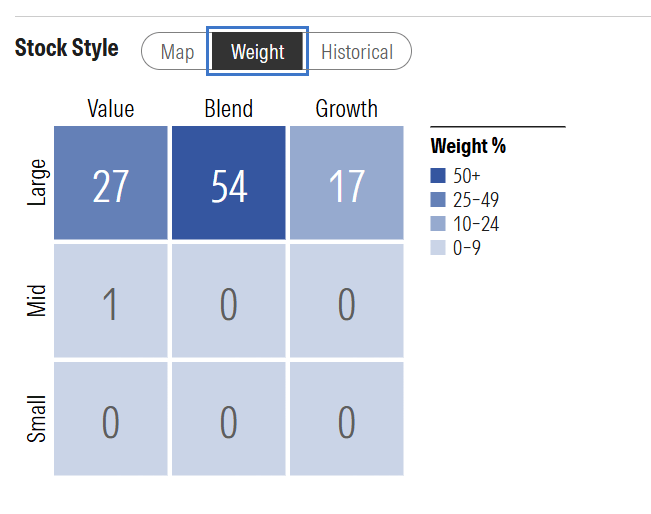The height and width of the screenshot is (514, 651).
Task: Click the Small Blend cell
Action: [x=229, y=420]
